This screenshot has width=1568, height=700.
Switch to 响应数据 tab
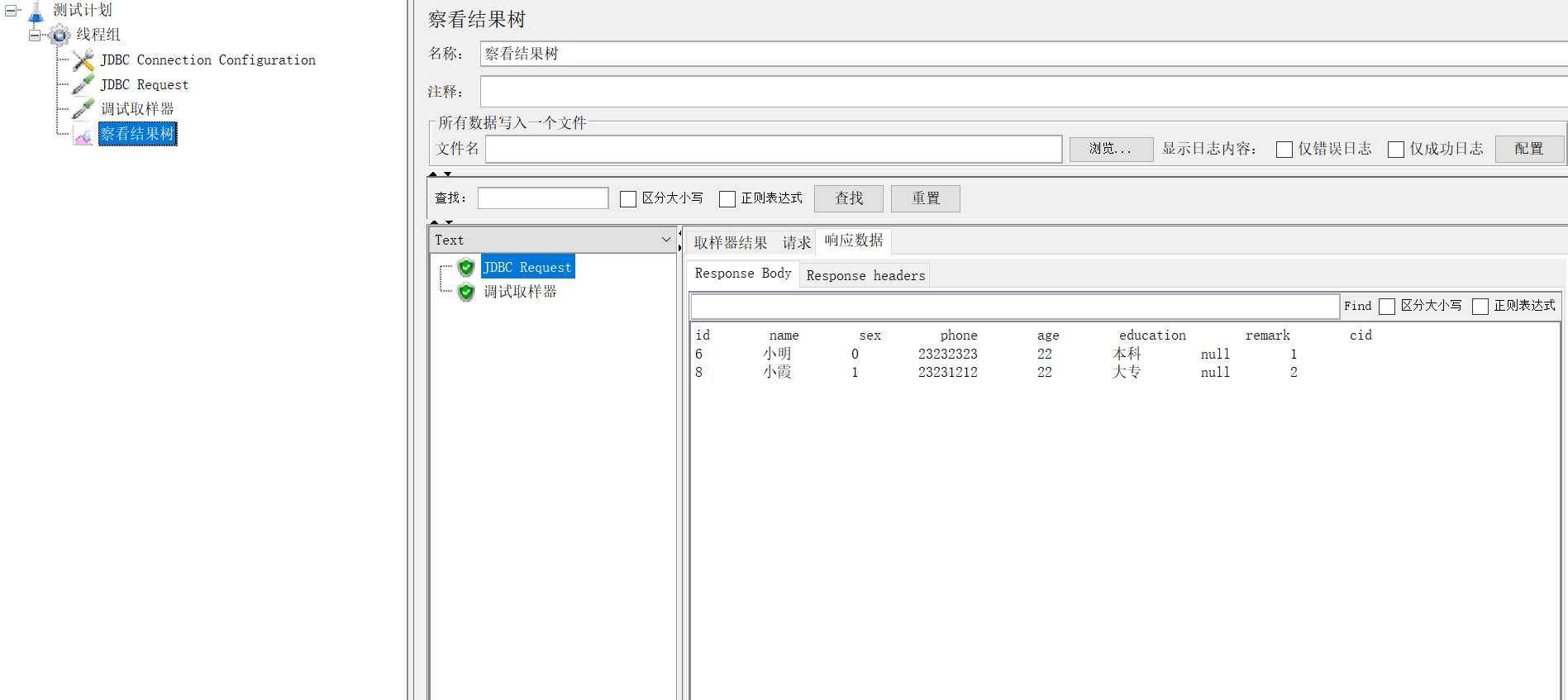click(x=854, y=240)
